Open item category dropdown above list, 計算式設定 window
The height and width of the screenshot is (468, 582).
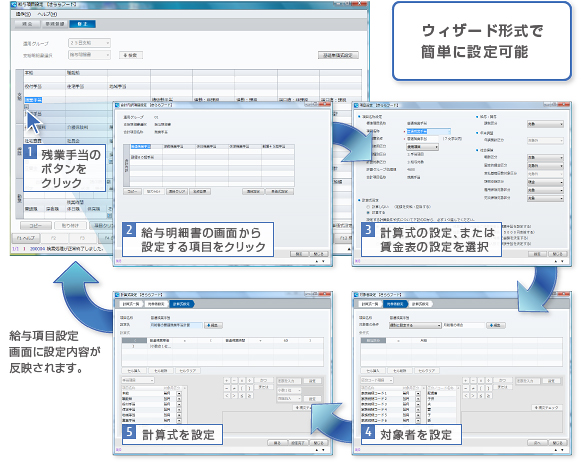pyautogui.click(x=138, y=380)
